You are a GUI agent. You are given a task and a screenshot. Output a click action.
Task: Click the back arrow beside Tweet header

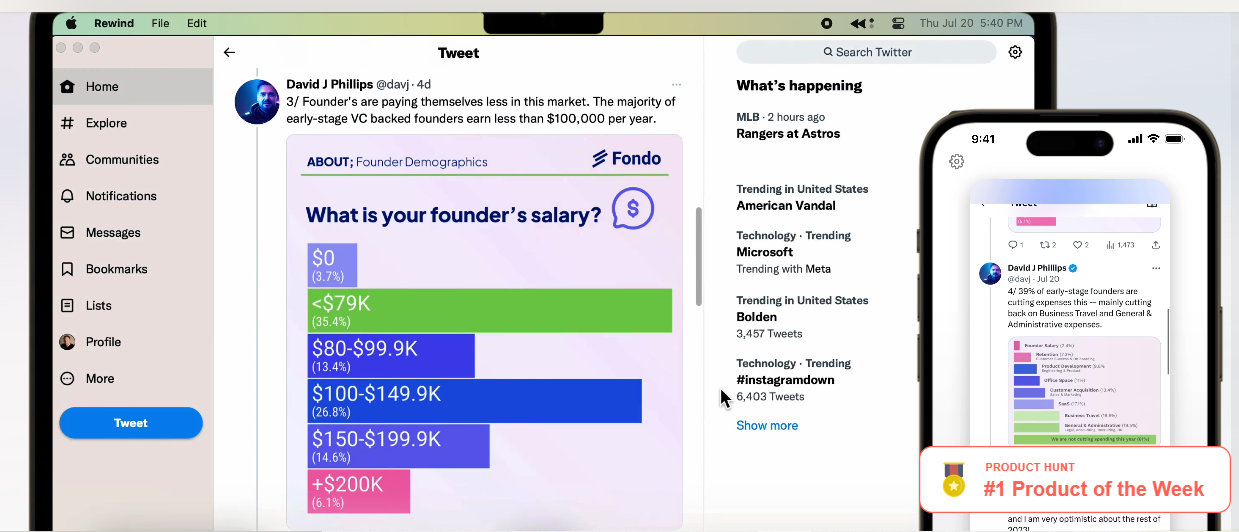[229, 52]
